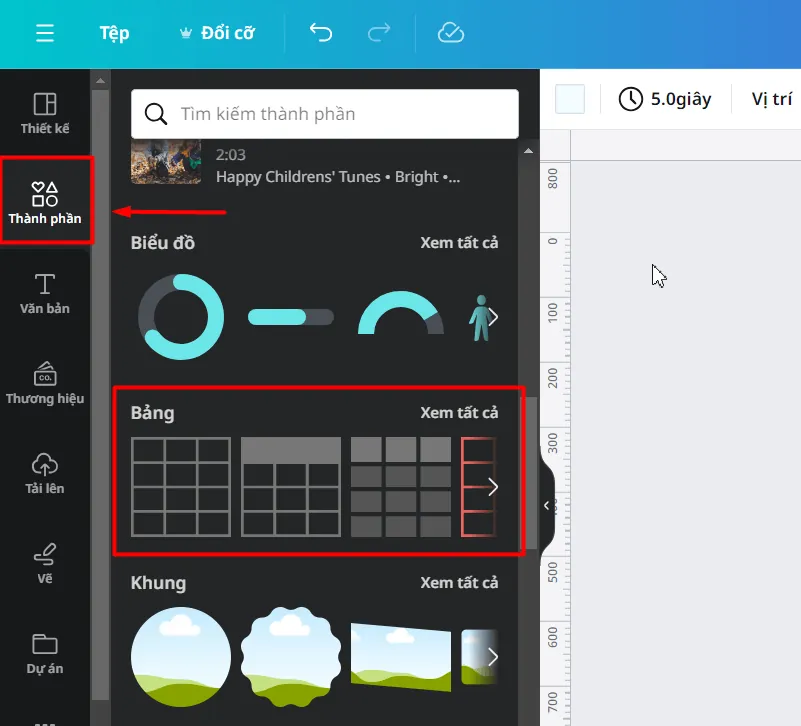Insert the circle landscape frame

click(x=181, y=657)
